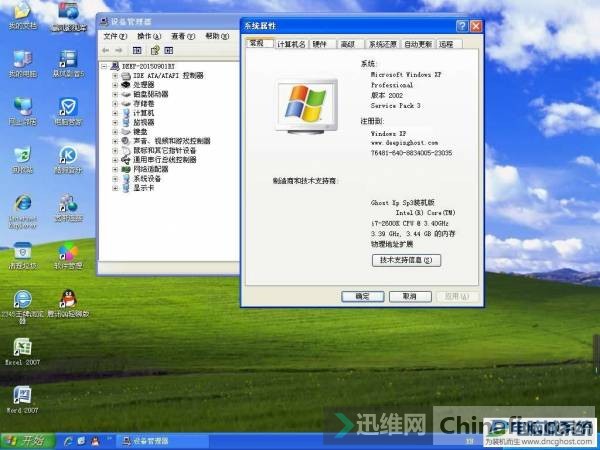Open the 软件管理 colorful desktop icon
Viewport: 600px width, 450px height.
(x=68, y=256)
